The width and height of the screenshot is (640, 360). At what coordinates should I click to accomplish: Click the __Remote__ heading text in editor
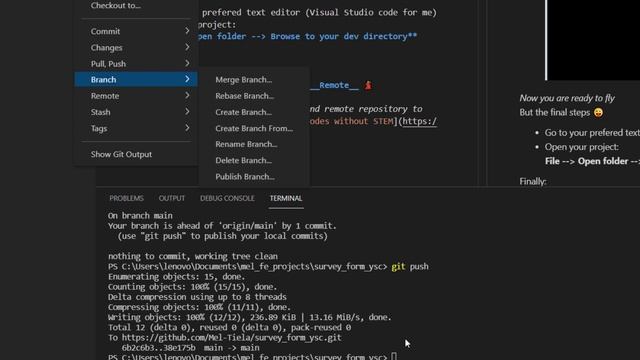click(x=335, y=85)
